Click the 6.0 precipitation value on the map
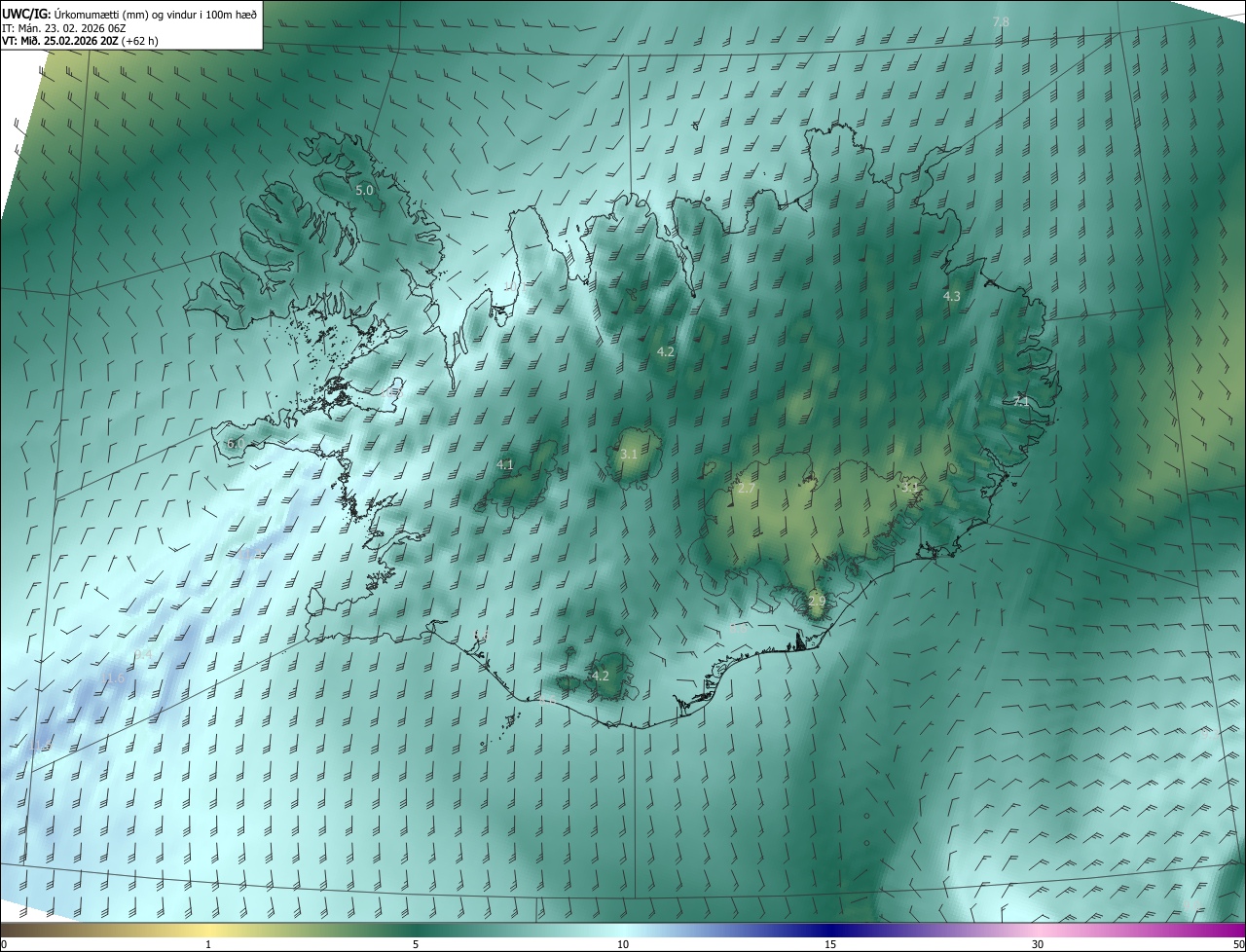This screenshot has width=1246, height=952. point(235,444)
